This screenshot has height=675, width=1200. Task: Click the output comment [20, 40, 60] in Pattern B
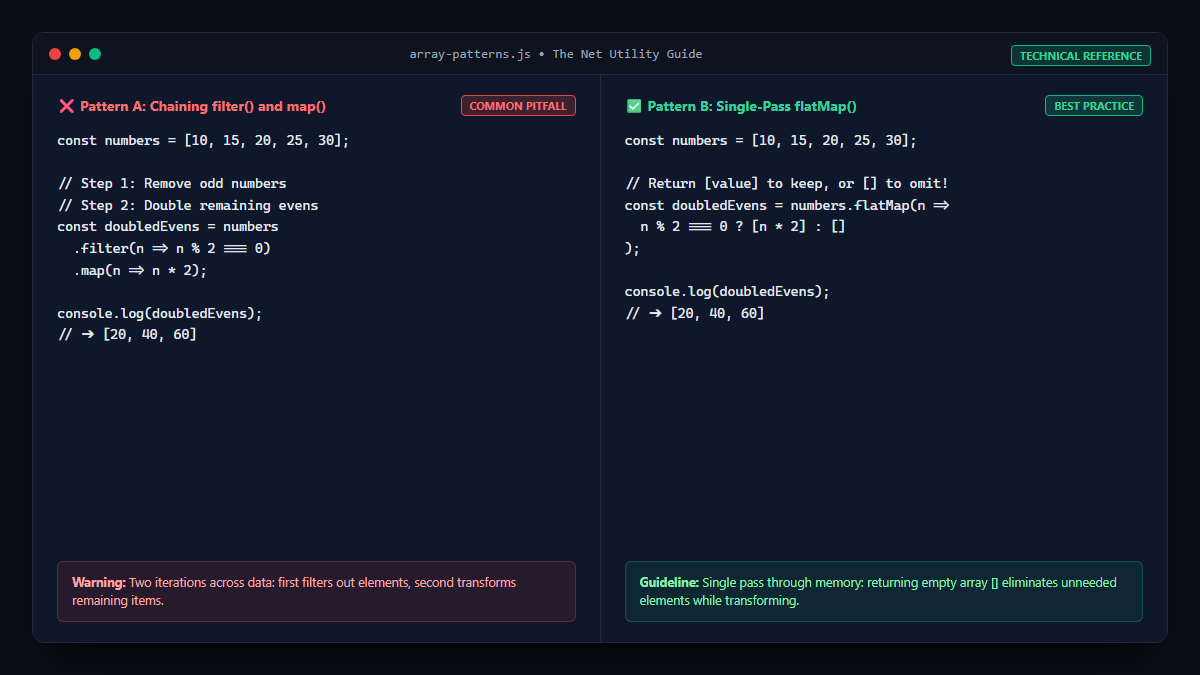(x=695, y=314)
